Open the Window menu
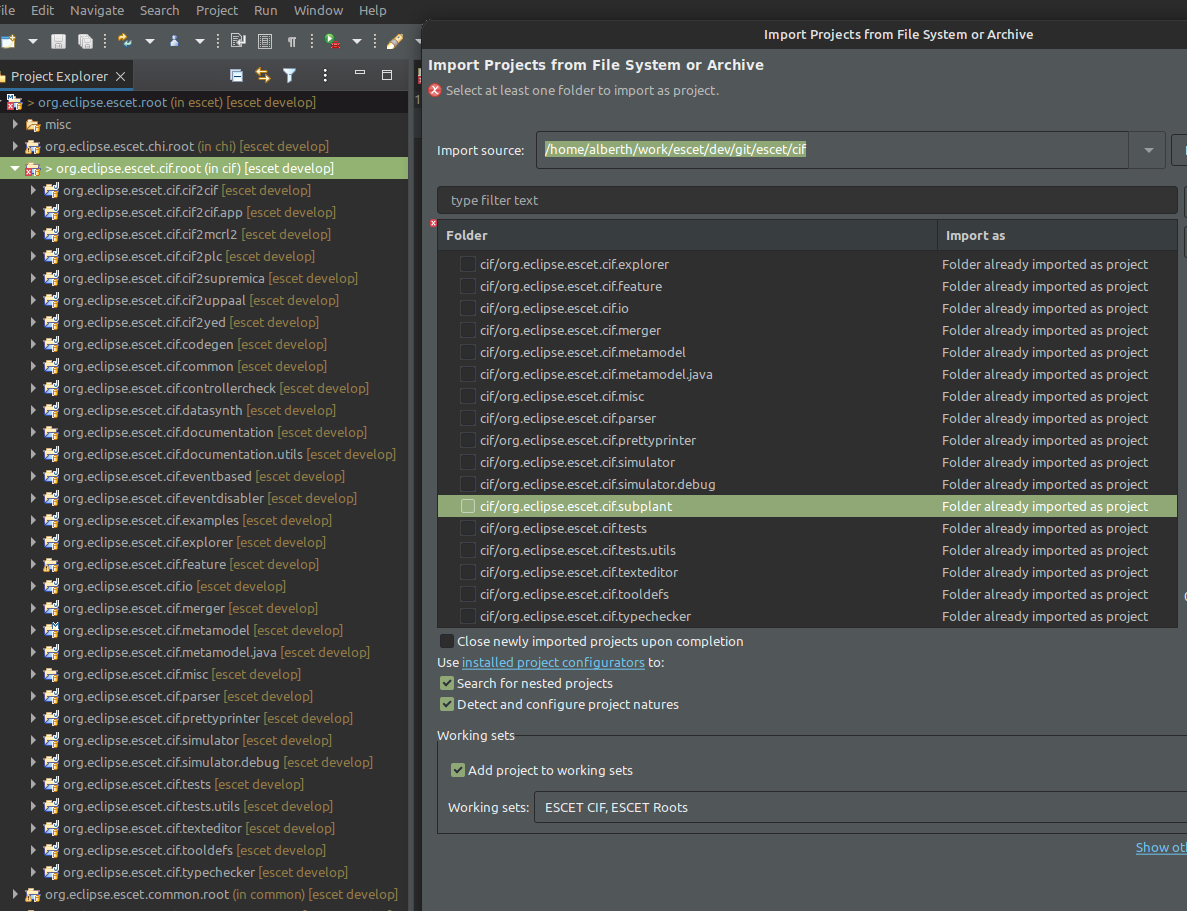This screenshot has height=911, width=1187. (318, 11)
